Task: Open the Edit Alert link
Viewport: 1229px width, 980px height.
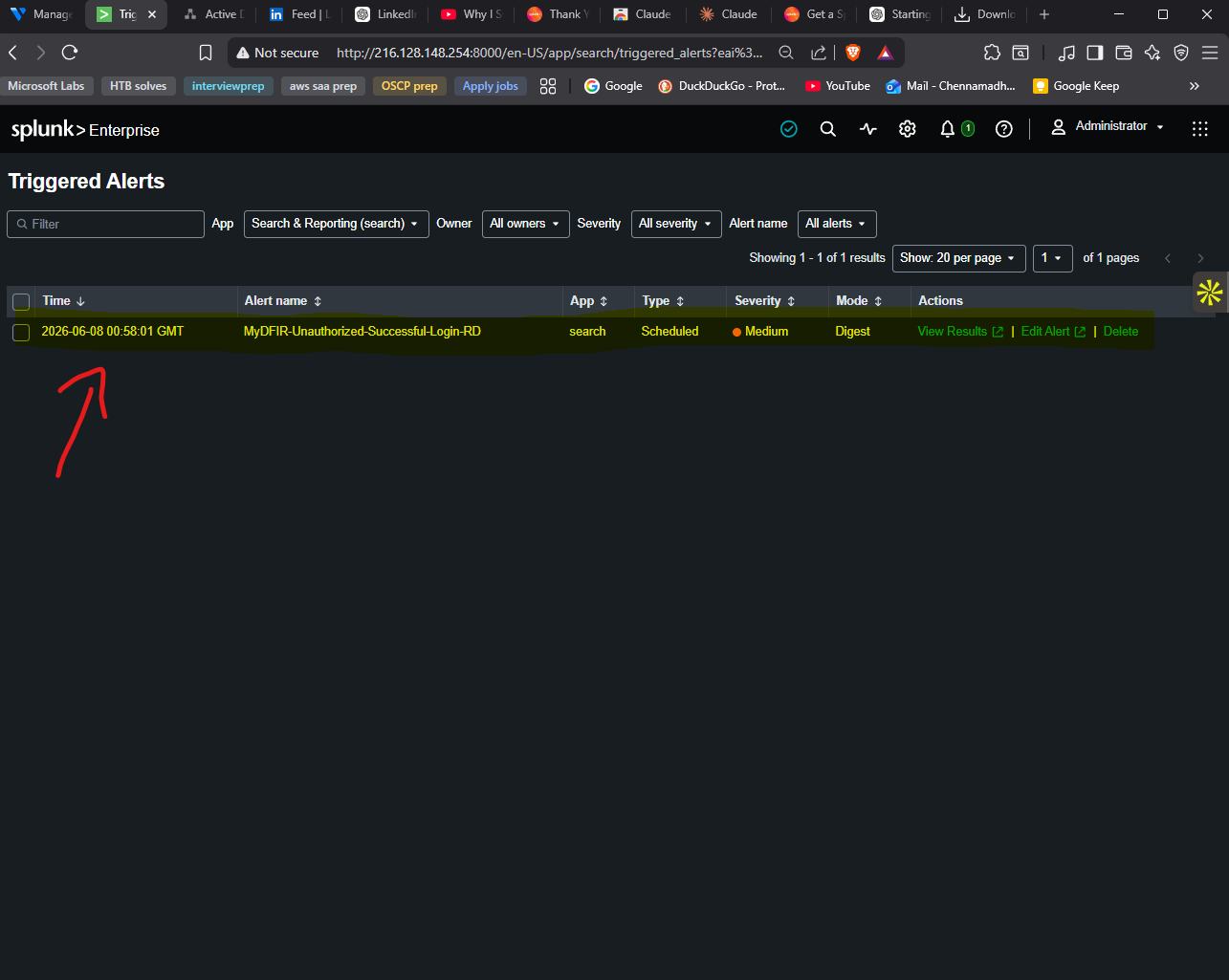Action: pyautogui.click(x=1053, y=332)
